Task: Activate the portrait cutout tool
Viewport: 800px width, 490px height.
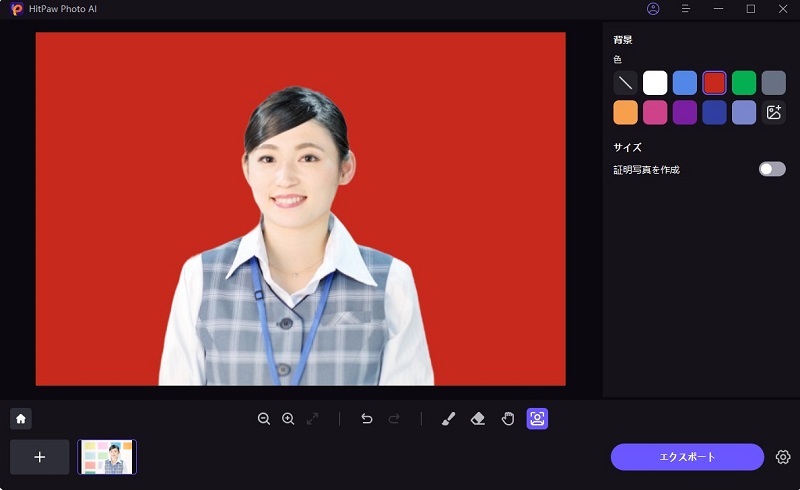Action: pos(537,419)
